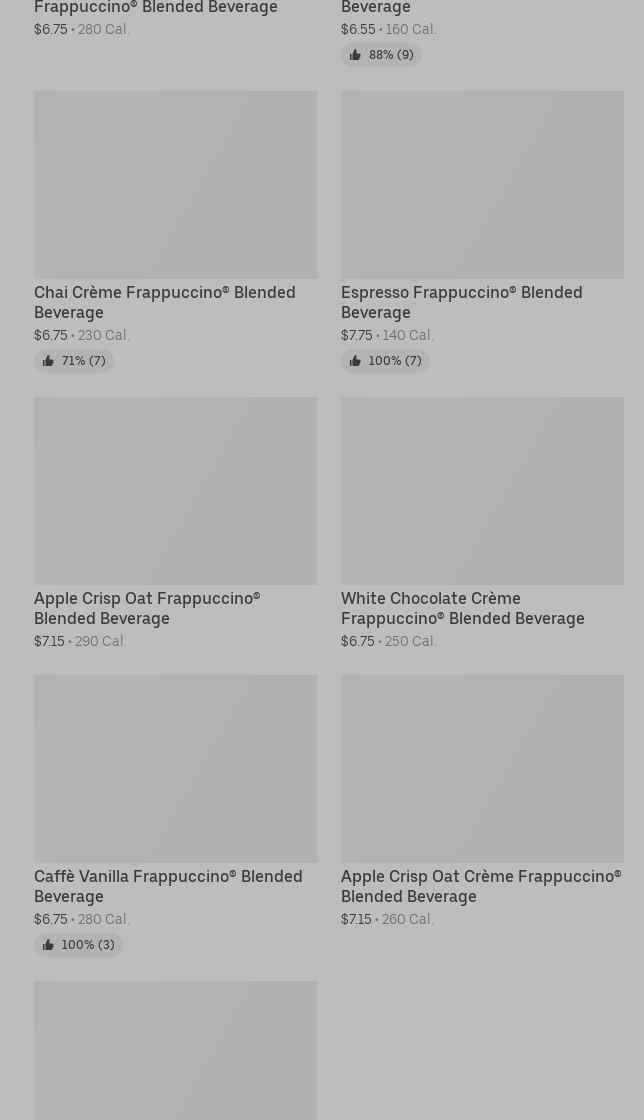Screen dimensions: 644x1120
Task: Open White Chocolate Crème Frappuccino image
Action: click(482, 491)
